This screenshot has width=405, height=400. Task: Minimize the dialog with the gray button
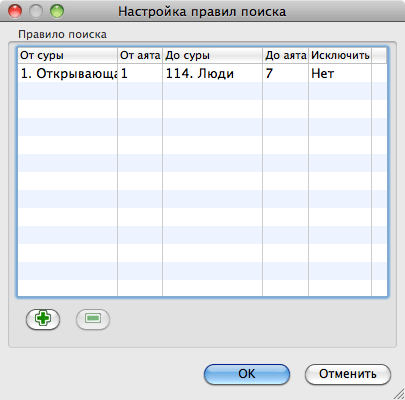[x=36, y=12]
